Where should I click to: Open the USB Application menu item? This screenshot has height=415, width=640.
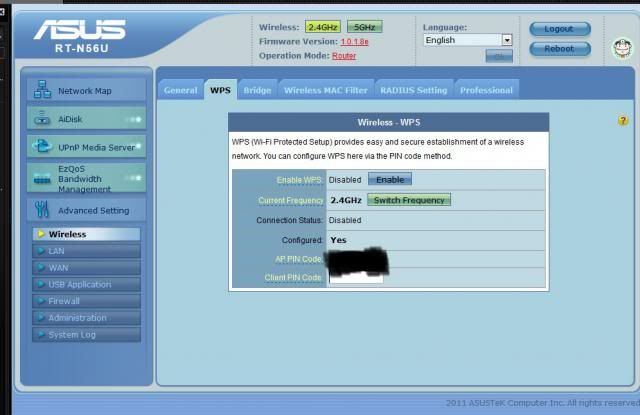pos(87,284)
